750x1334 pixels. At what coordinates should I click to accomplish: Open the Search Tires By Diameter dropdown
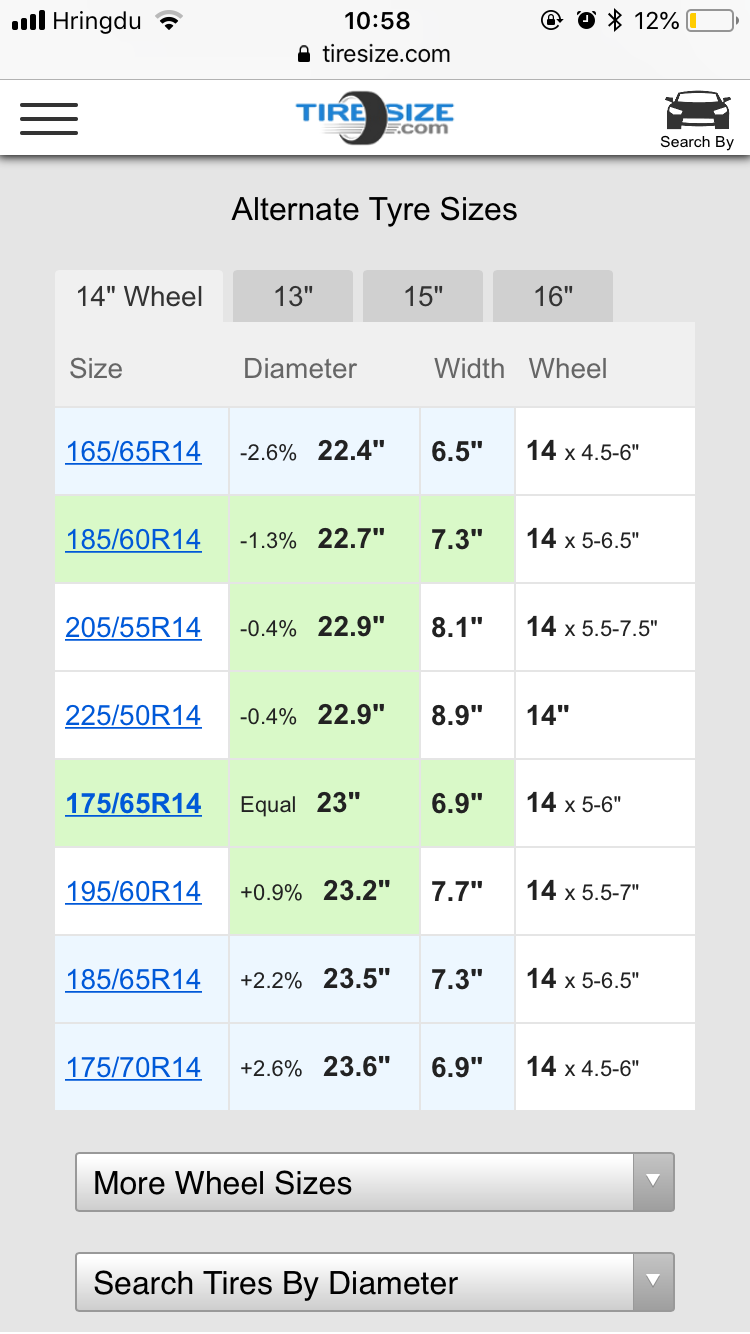(x=375, y=1283)
